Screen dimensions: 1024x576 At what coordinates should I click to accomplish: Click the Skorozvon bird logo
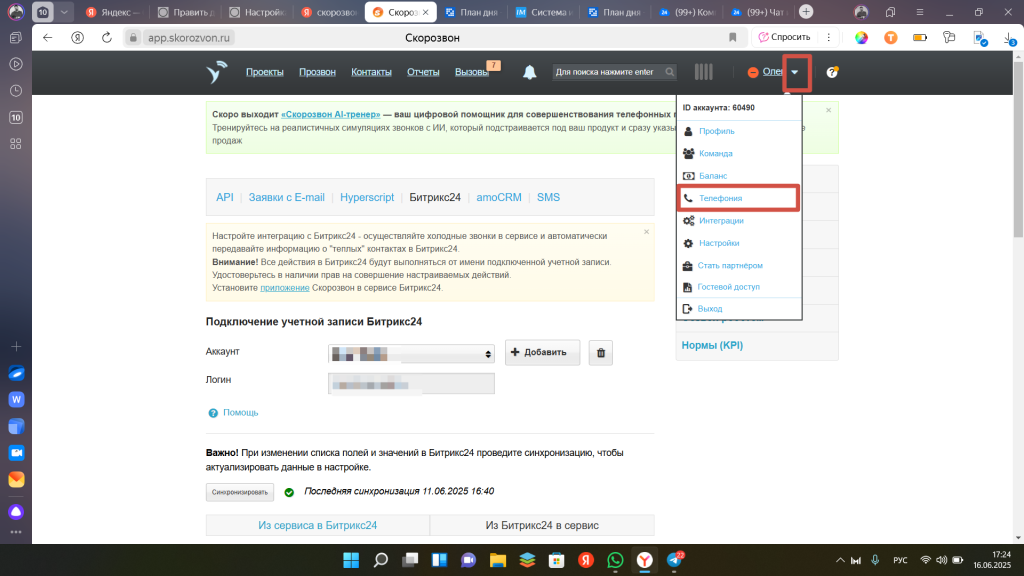[x=217, y=72]
